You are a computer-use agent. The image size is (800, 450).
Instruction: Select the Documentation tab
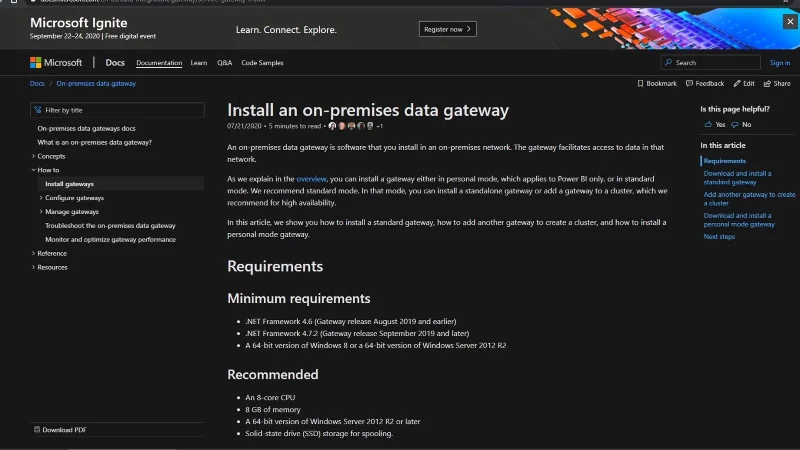click(x=159, y=63)
